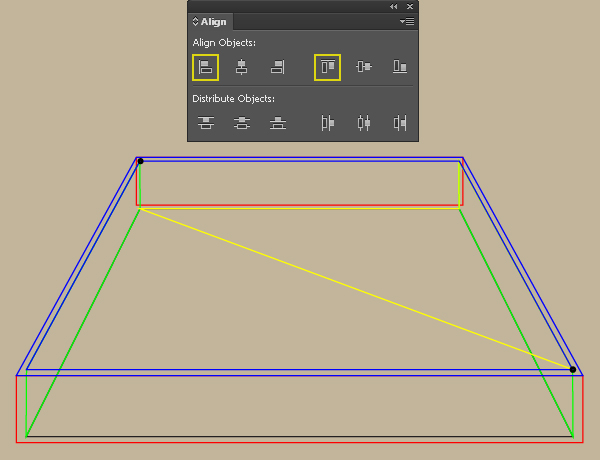Click the Vertical Align Center icon
This screenshot has height=460, width=600.
pyautogui.click(x=364, y=67)
